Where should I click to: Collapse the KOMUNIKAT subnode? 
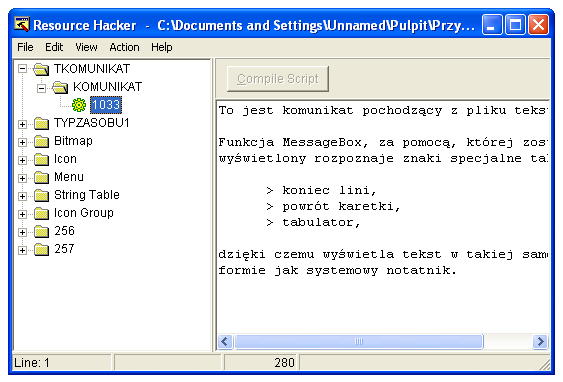point(42,88)
